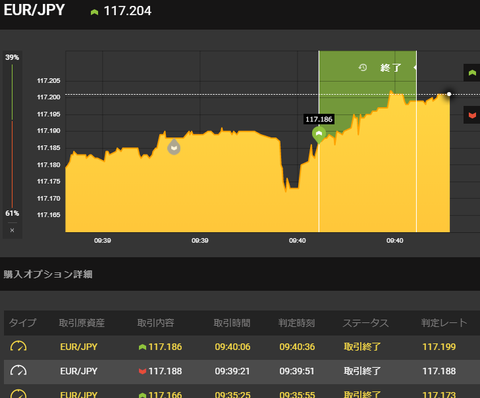Click the small arrow right of 終了 label
The width and height of the screenshot is (480, 398).
[x=415, y=68]
